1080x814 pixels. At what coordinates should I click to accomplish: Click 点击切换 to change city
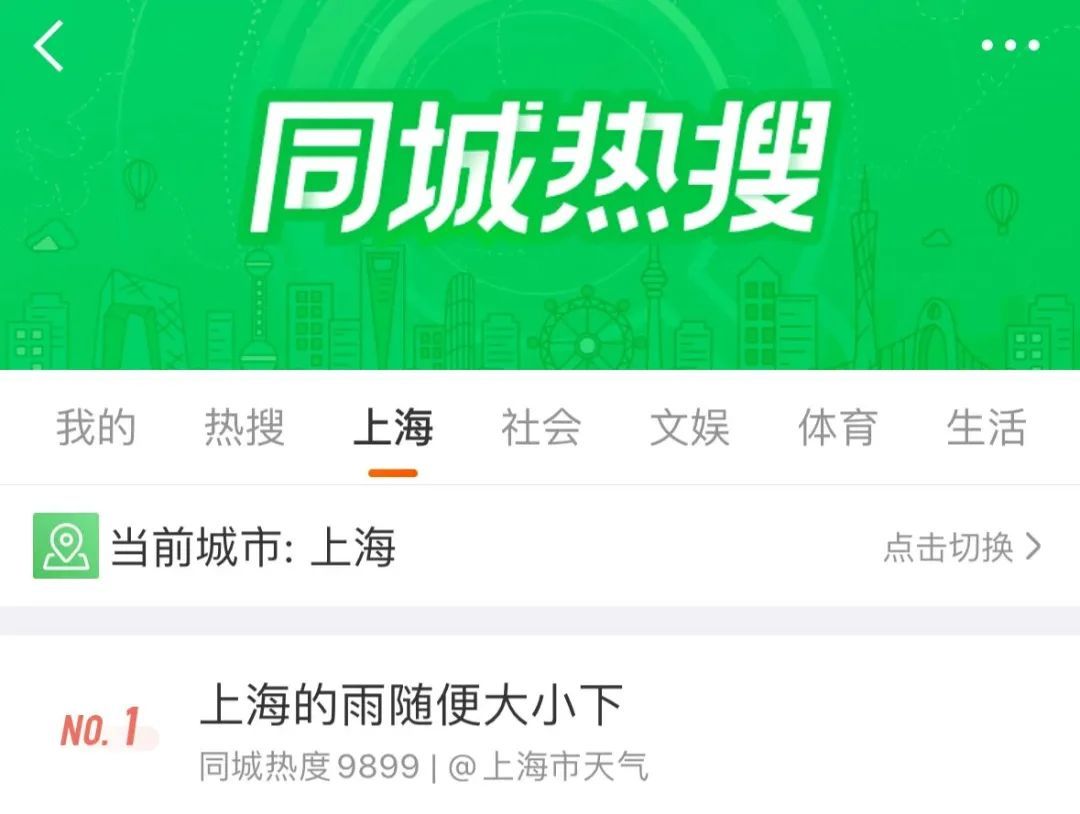tap(948, 547)
